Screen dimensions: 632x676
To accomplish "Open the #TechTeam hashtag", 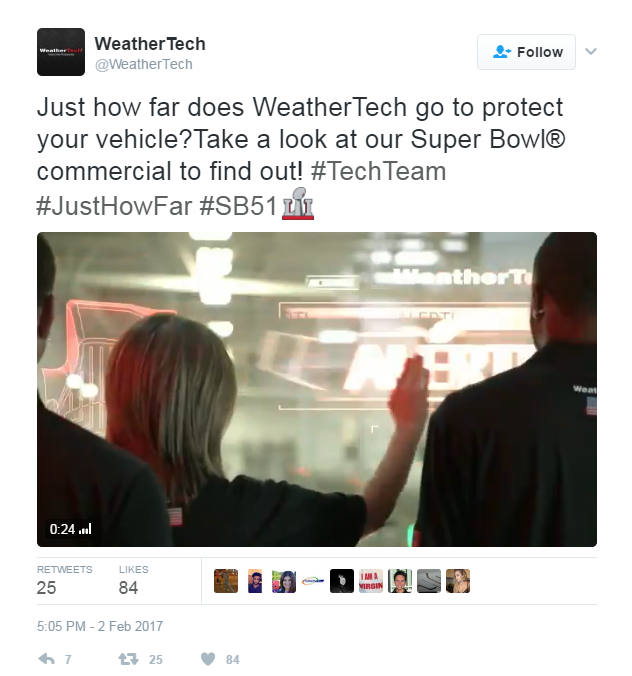I will click(378, 171).
